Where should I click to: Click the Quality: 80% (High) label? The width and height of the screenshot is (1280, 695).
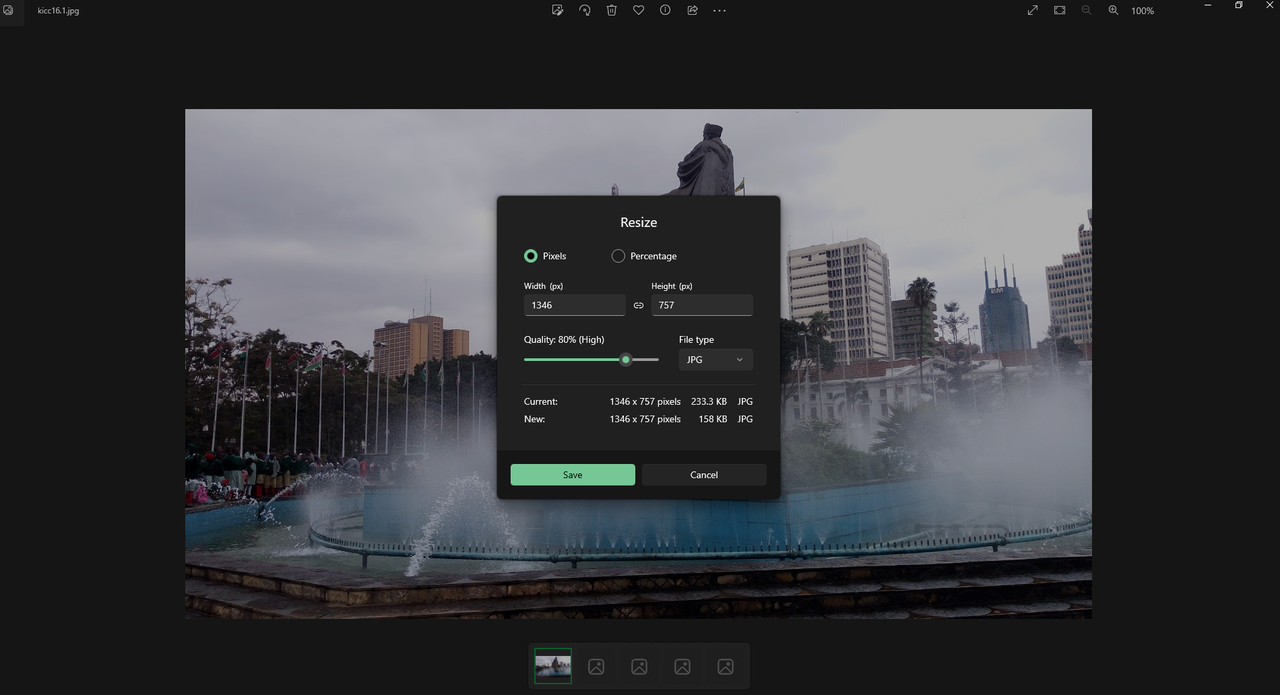point(564,340)
